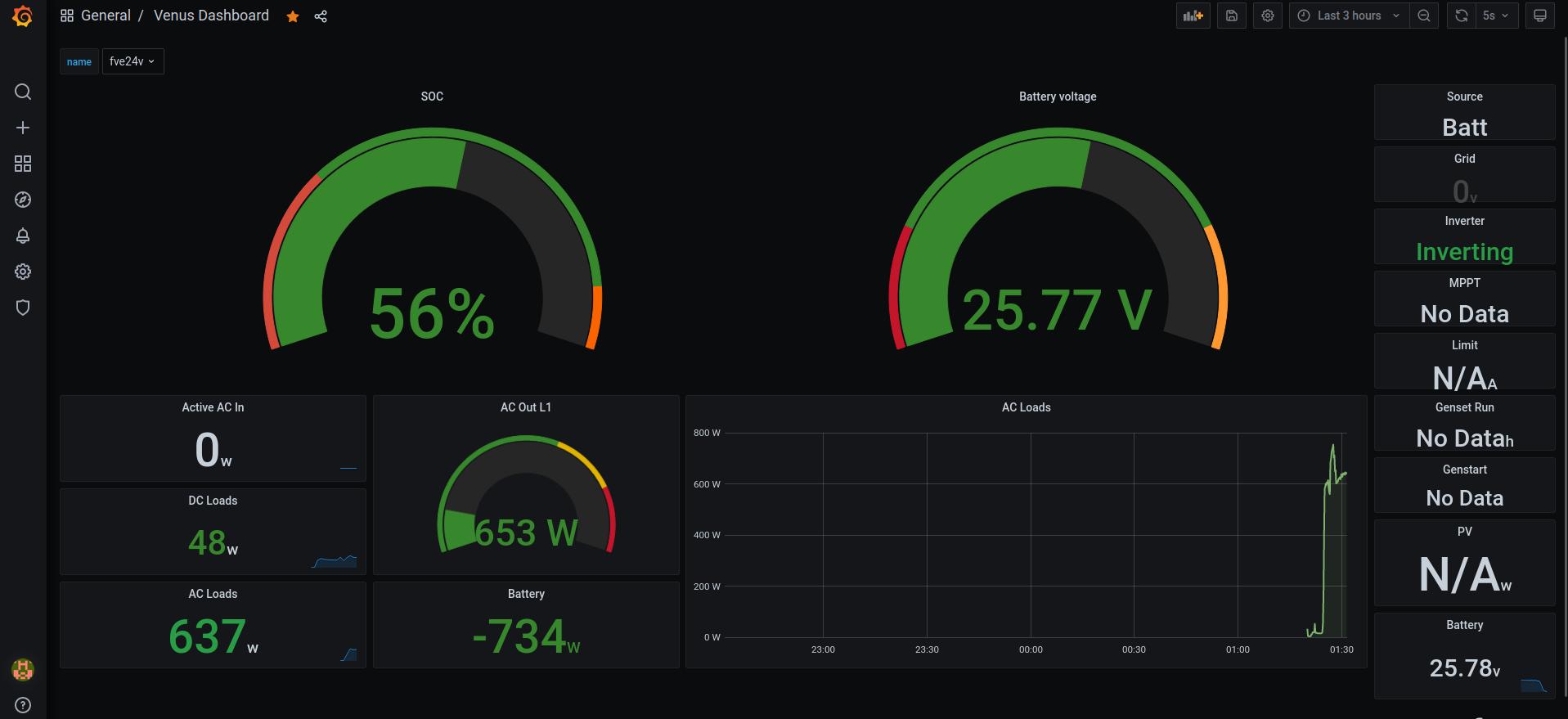This screenshot has height=719, width=1568.
Task: Open the AC Loads graph panel title menu
Action: pyautogui.click(x=1026, y=407)
